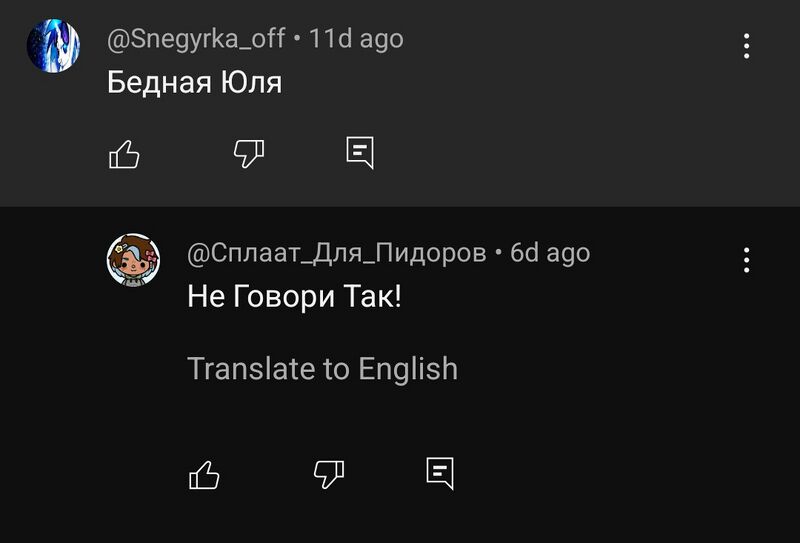This screenshot has height=543, width=800.
Task: Dislike the "Не Говори Так!" reply
Action: click(x=329, y=473)
